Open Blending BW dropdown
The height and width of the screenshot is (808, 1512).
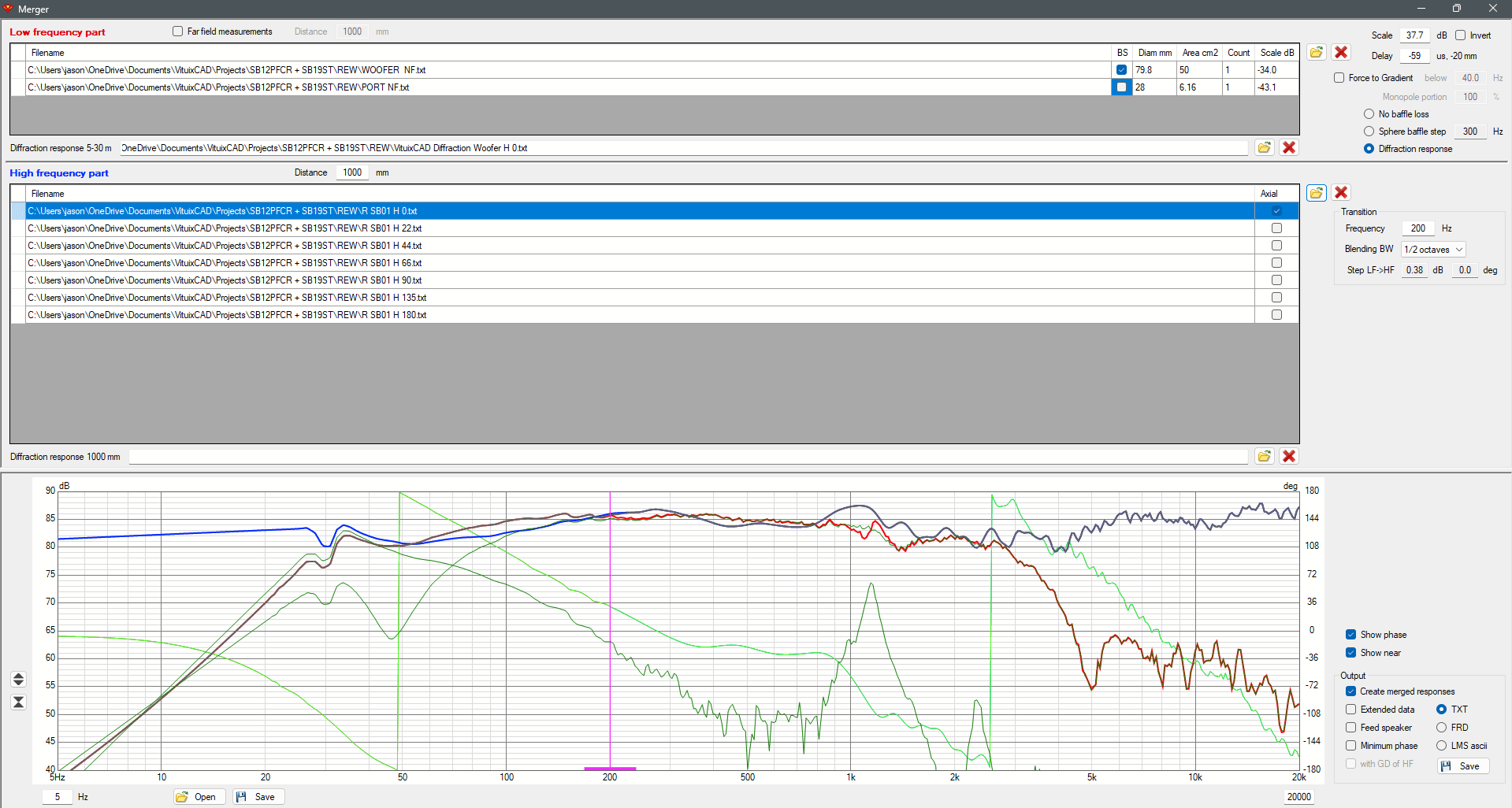(1433, 250)
